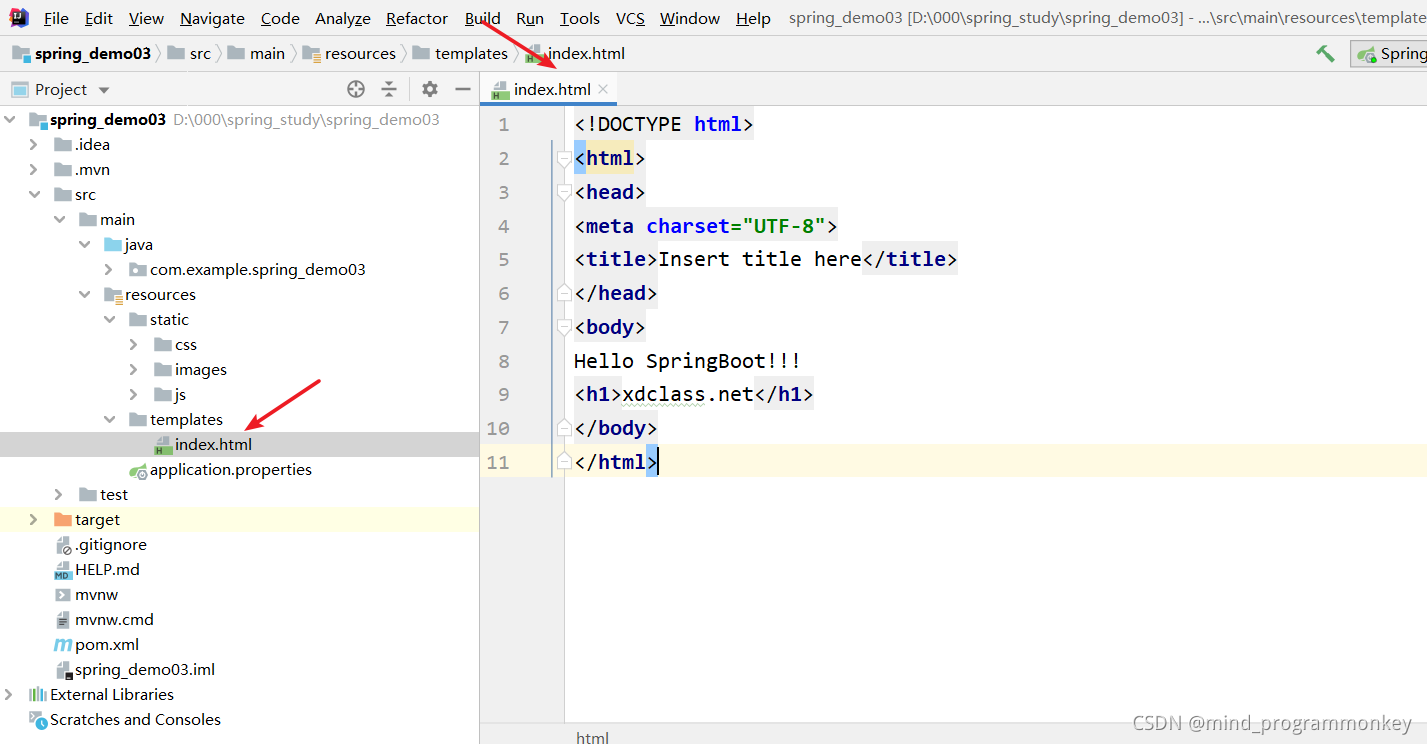Click templates breadcrumb in navigation bar
The height and width of the screenshot is (744, 1427).
click(x=460, y=54)
